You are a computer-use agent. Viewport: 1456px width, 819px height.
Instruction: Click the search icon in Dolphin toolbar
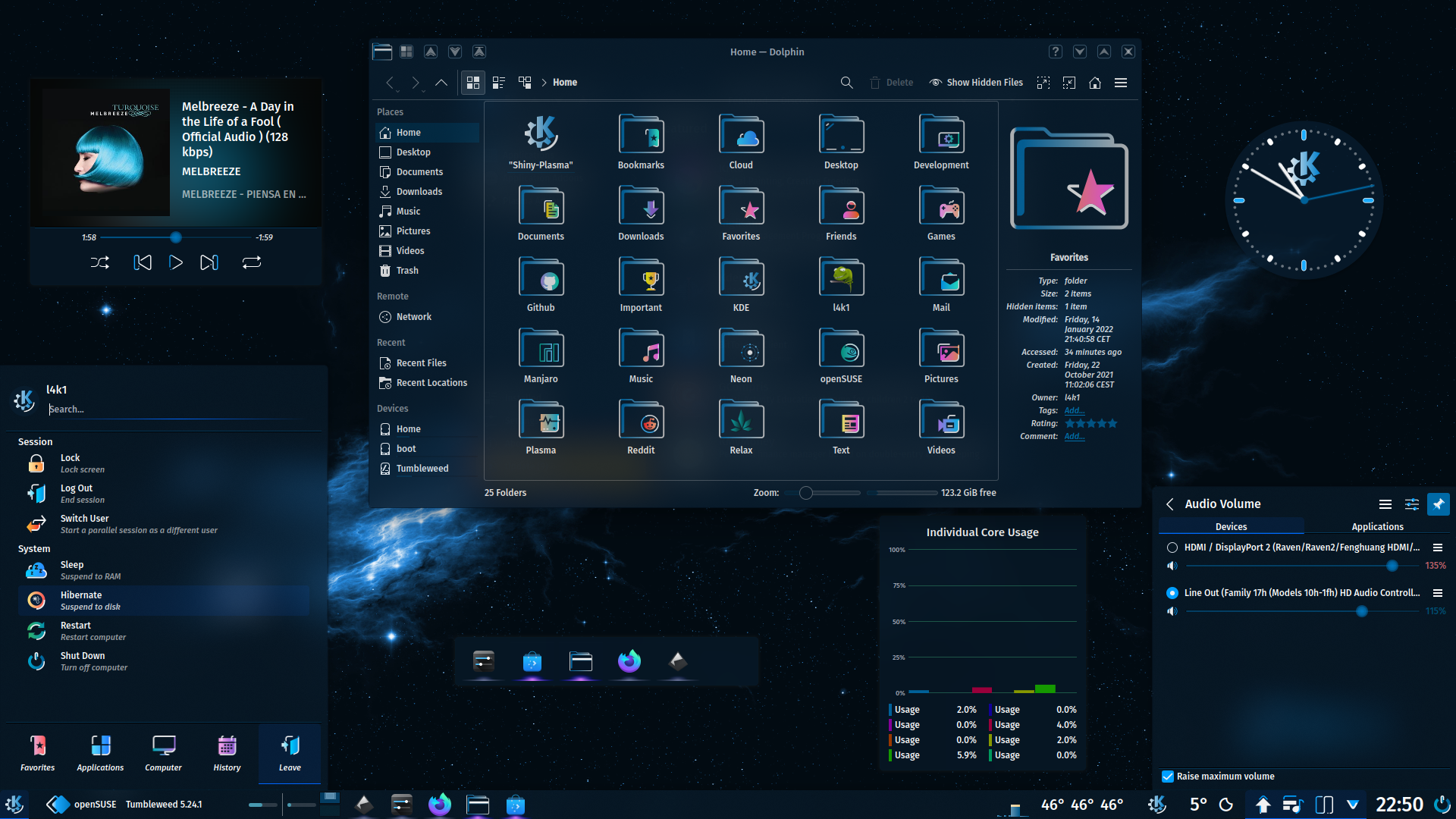pyautogui.click(x=846, y=83)
